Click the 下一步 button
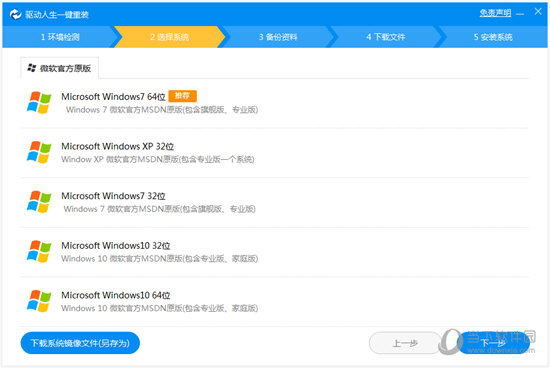The height and width of the screenshot is (368, 550). (493, 343)
